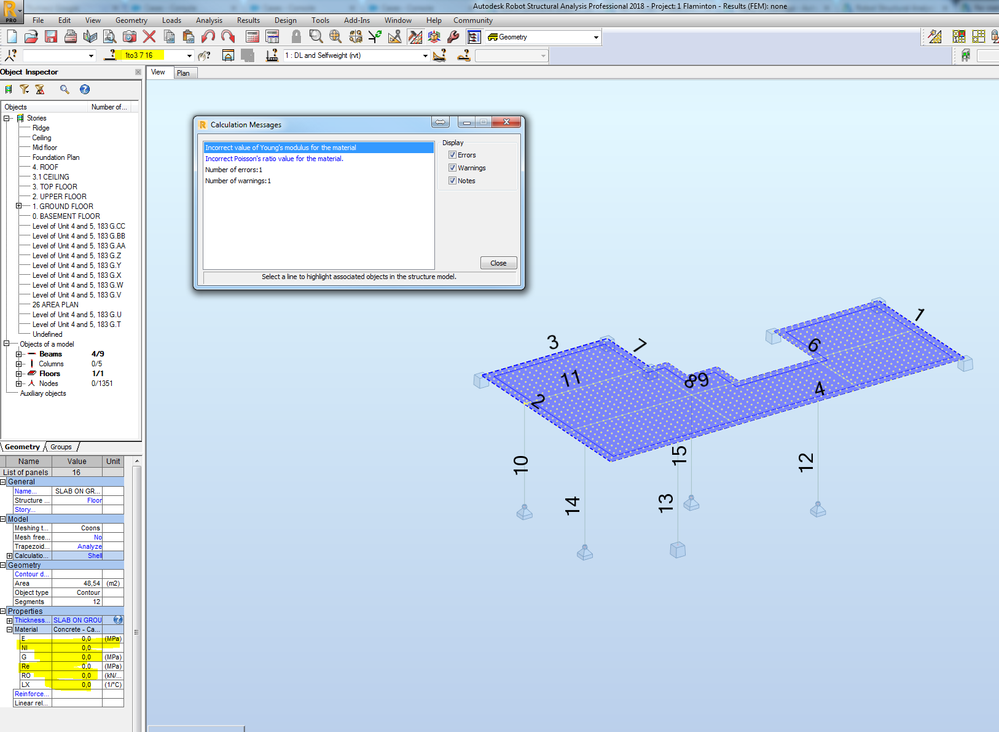
Task: Open the load case dropdown DL and Selfweight
Action: click(425, 56)
